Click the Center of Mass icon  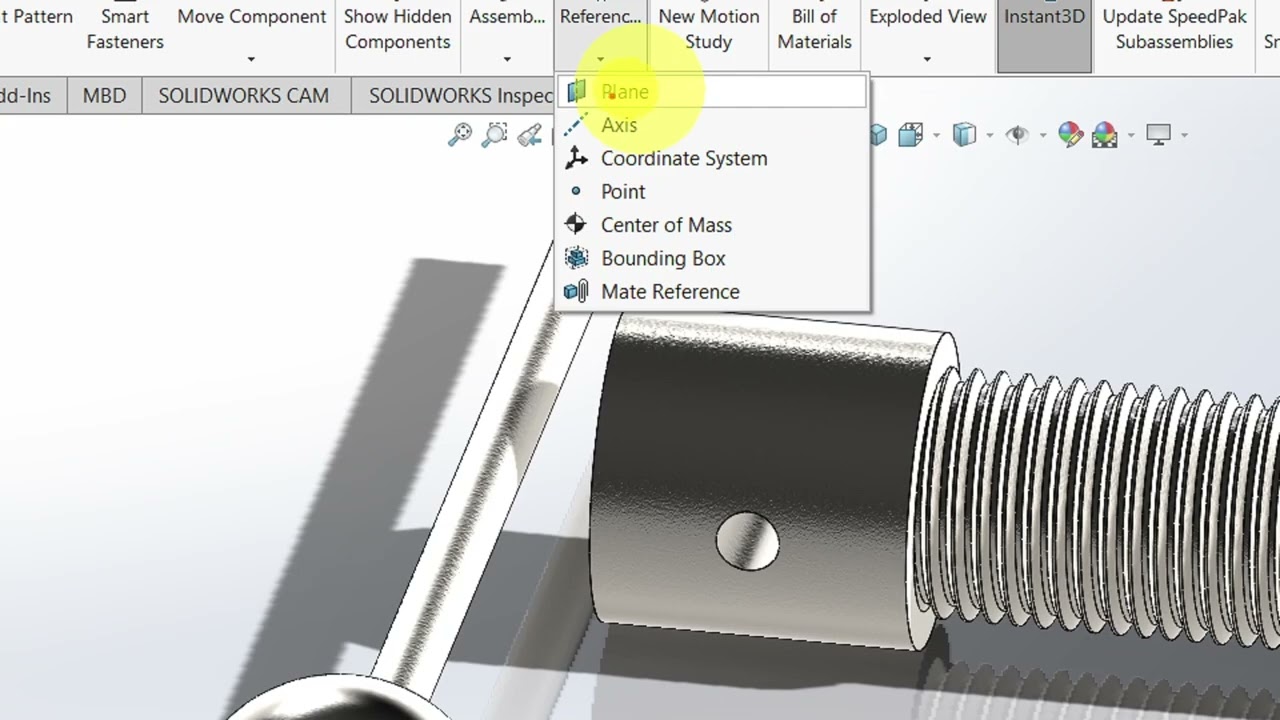pyautogui.click(x=576, y=224)
